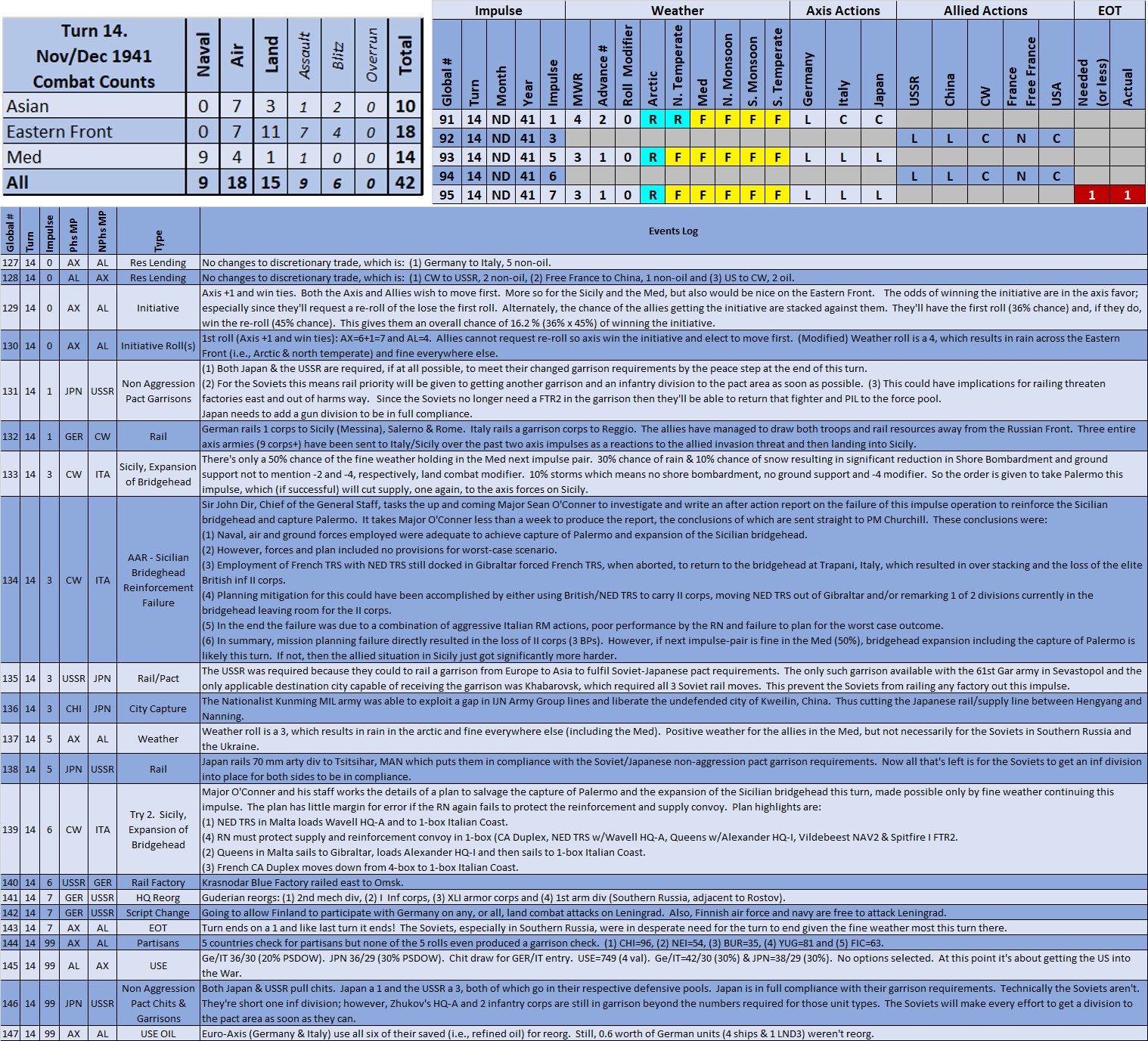This screenshot has width=1148, height=1041.
Task: Click the "S. Temperate" column header
Action: 777,64
